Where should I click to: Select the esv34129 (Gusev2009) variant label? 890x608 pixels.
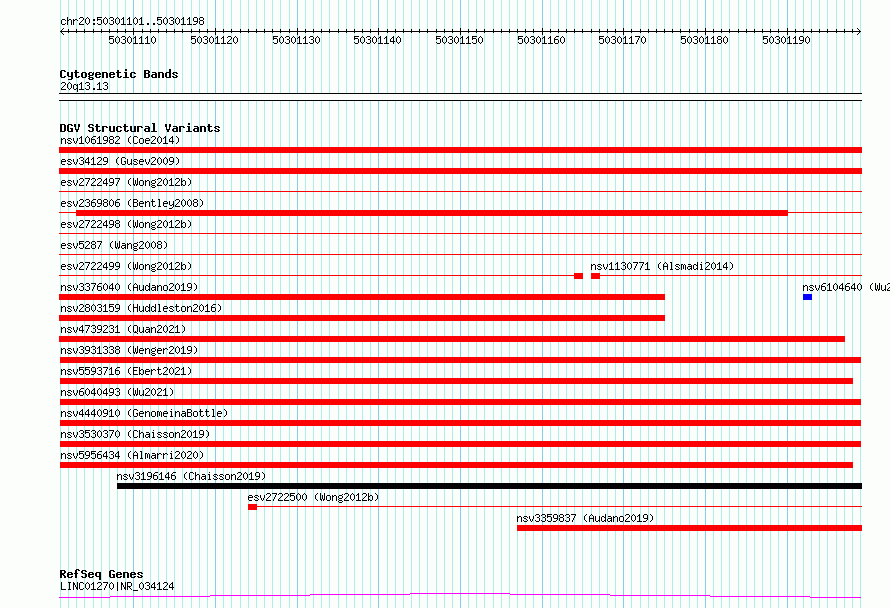(x=120, y=161)
